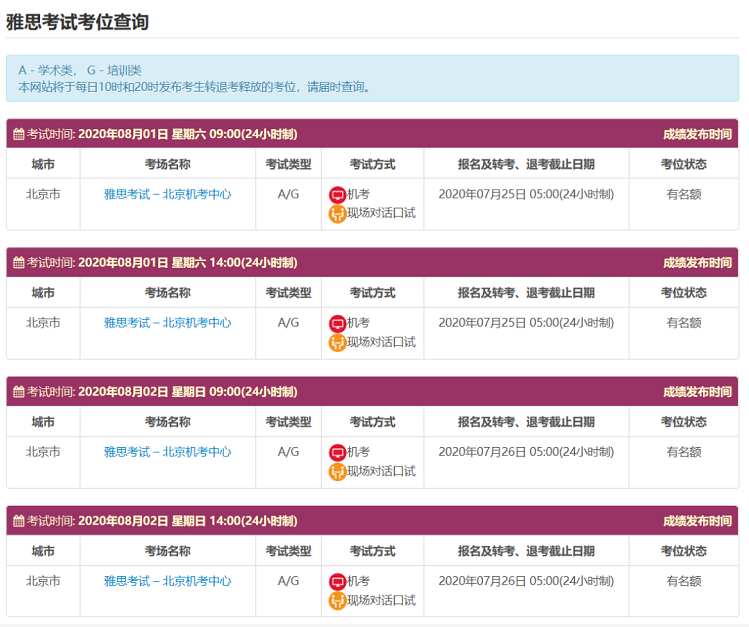Click the calendar icon for the 08月02日 14:00 exam
The width and height of the screenshot is (749, 627).
click(x=18, y=521)
